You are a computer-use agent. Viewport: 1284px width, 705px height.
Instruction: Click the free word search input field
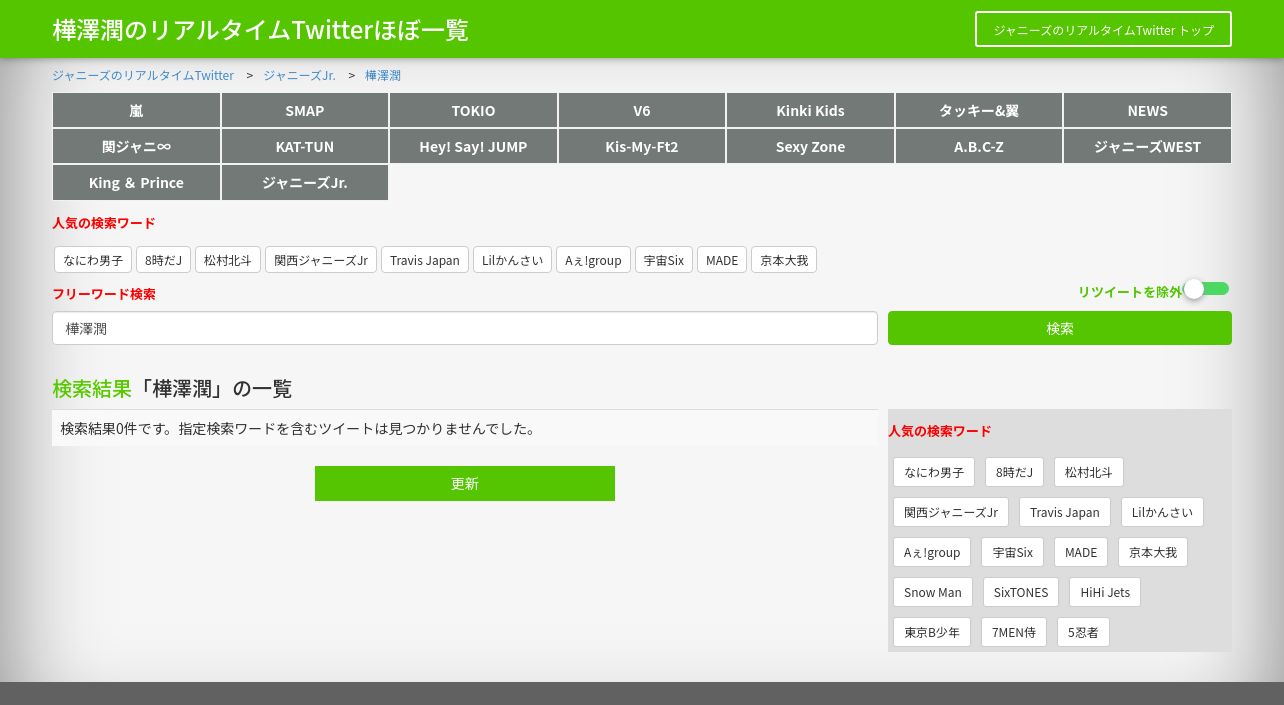point(465,328)
